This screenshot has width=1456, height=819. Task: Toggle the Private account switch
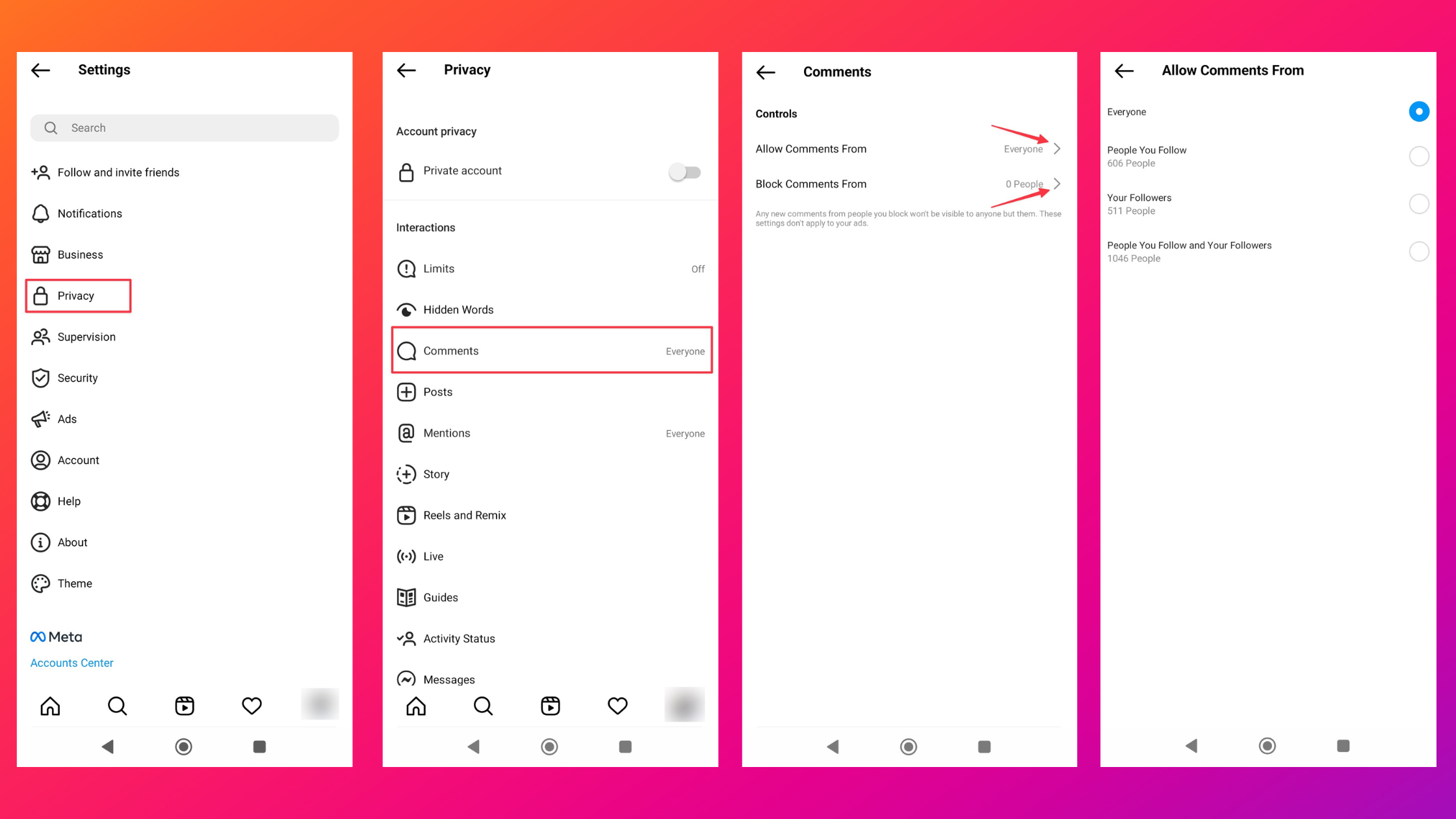click(686, 171)
